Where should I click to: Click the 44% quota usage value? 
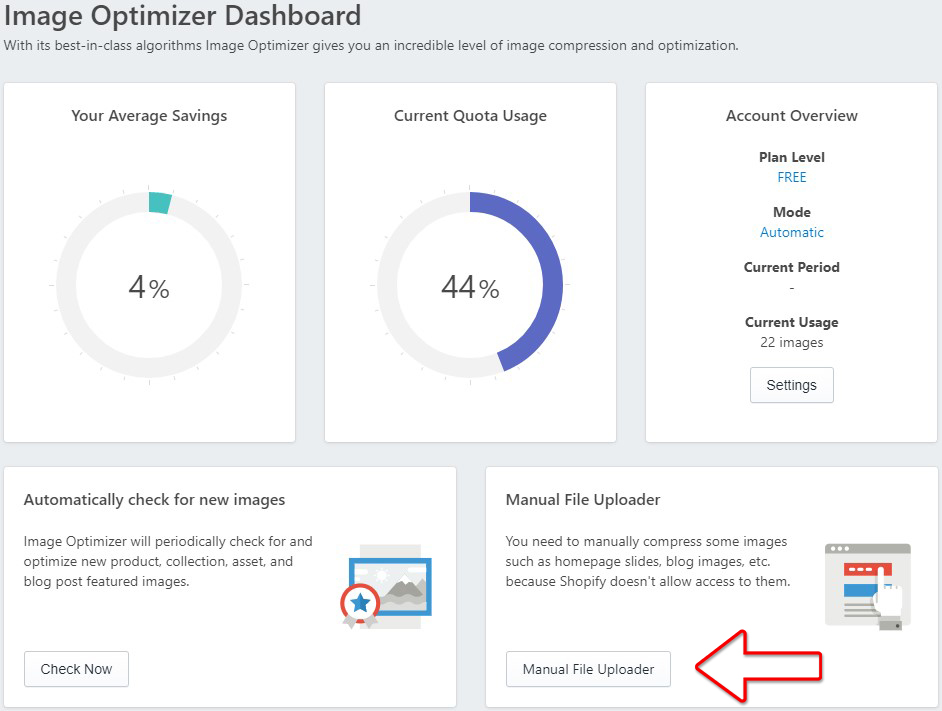(470, 287)
